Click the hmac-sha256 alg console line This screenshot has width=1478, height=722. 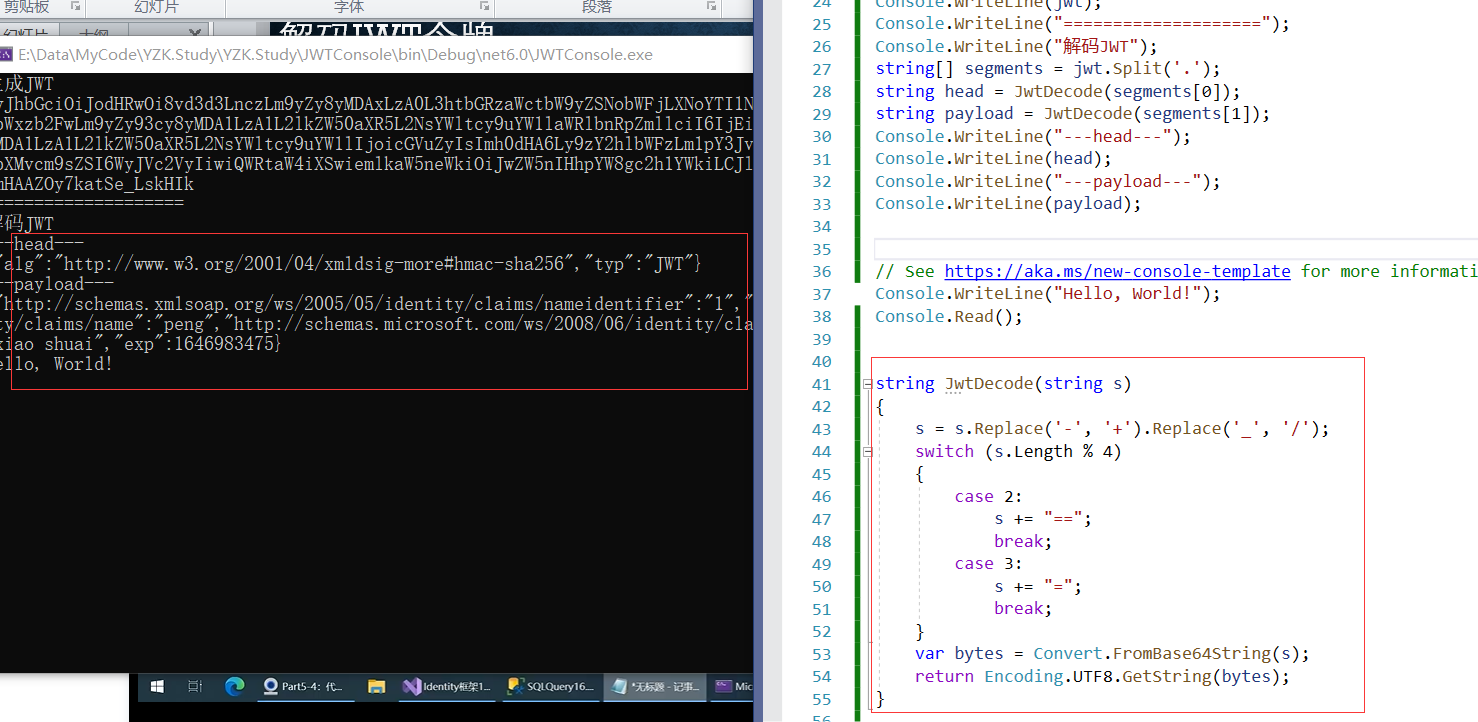351,264
